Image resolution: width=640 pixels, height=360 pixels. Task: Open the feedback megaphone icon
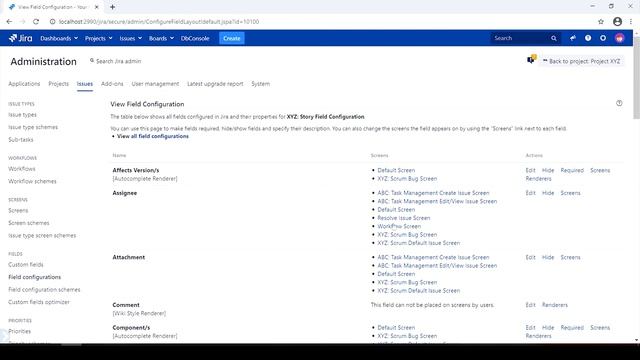pyautogui.click(x=573, y=38)
